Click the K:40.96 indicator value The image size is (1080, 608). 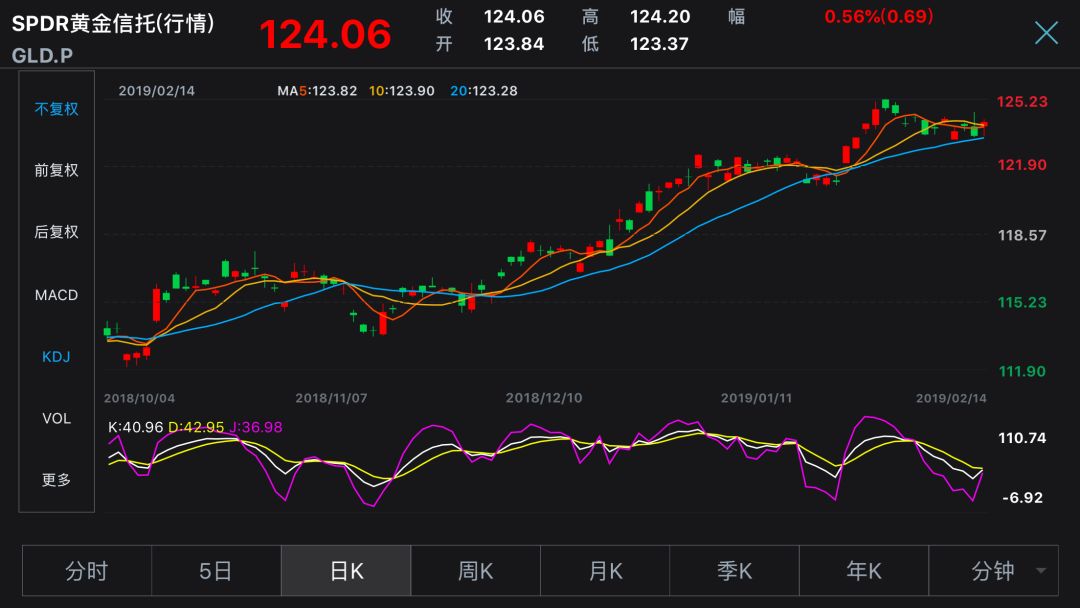[x=136, y=427]
